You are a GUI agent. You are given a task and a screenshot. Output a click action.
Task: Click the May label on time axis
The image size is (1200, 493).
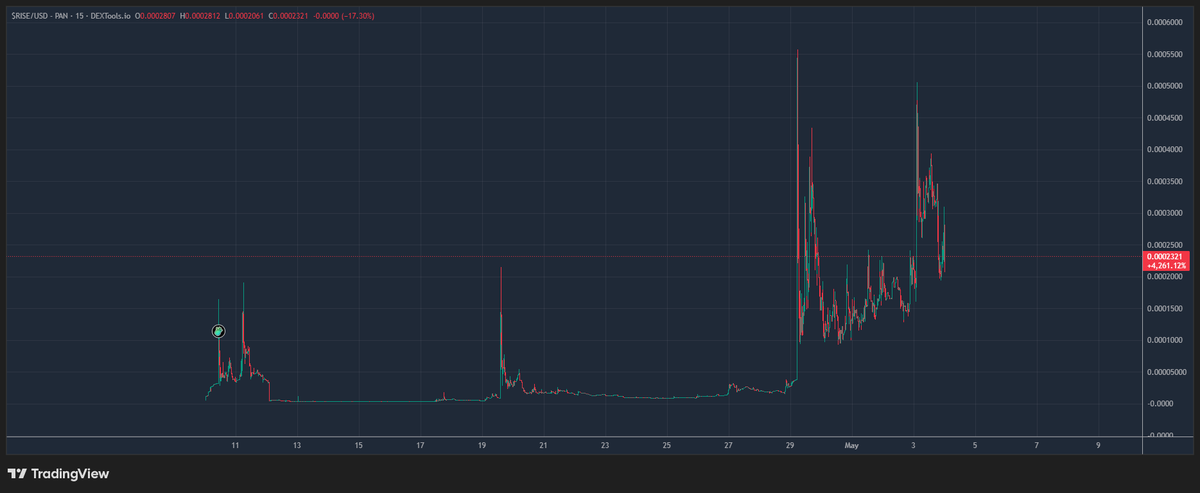pos(852,444)
